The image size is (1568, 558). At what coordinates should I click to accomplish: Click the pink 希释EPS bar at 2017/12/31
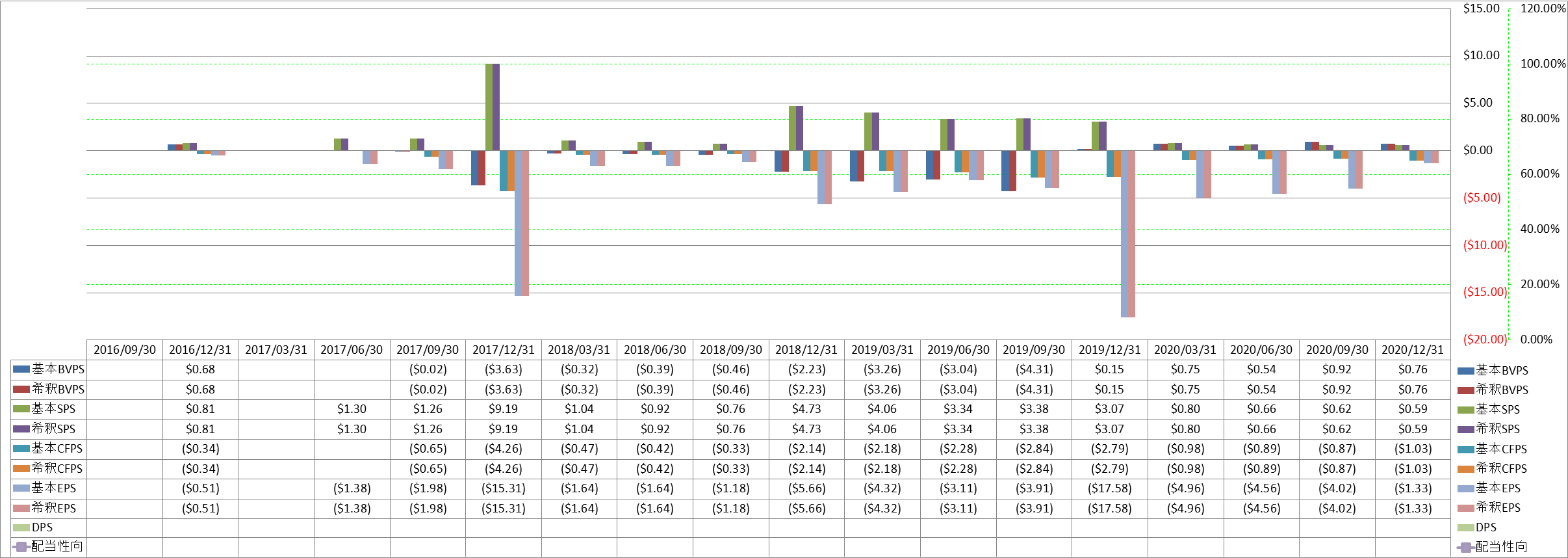[525, 223]
